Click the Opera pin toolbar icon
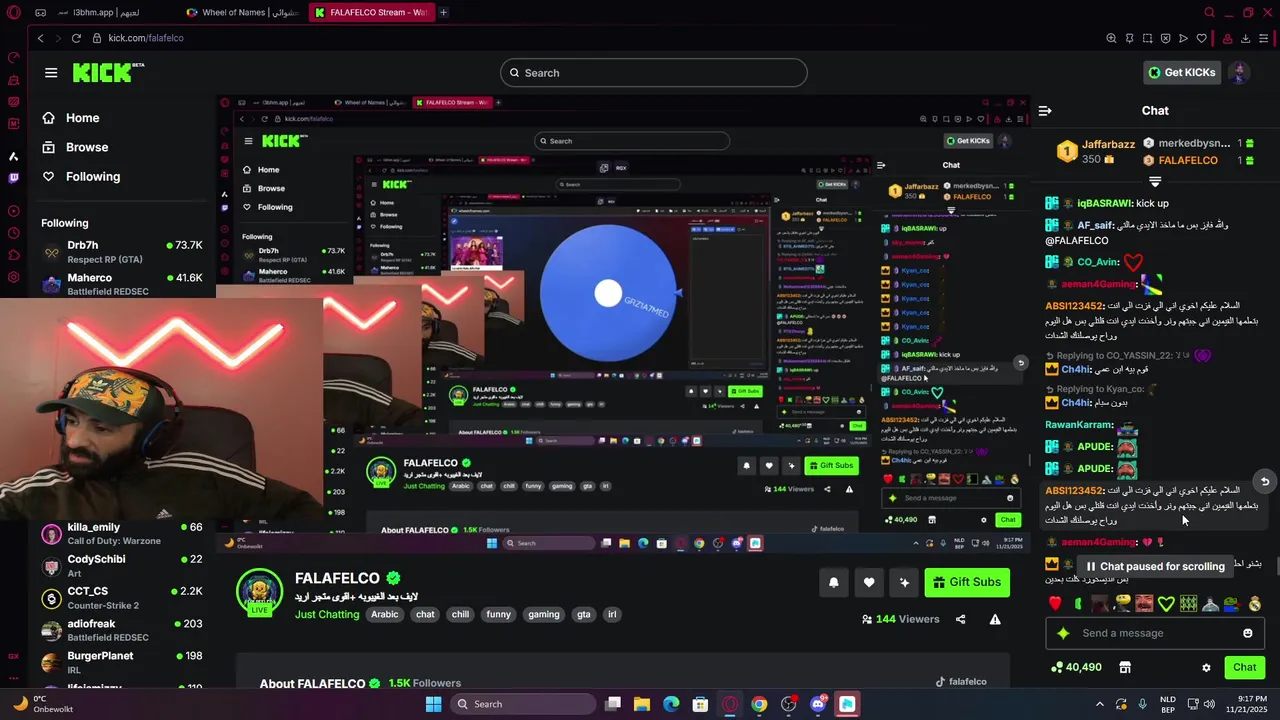The height and width of the screenshot is (720, 1280). [x=1129, y=38]
